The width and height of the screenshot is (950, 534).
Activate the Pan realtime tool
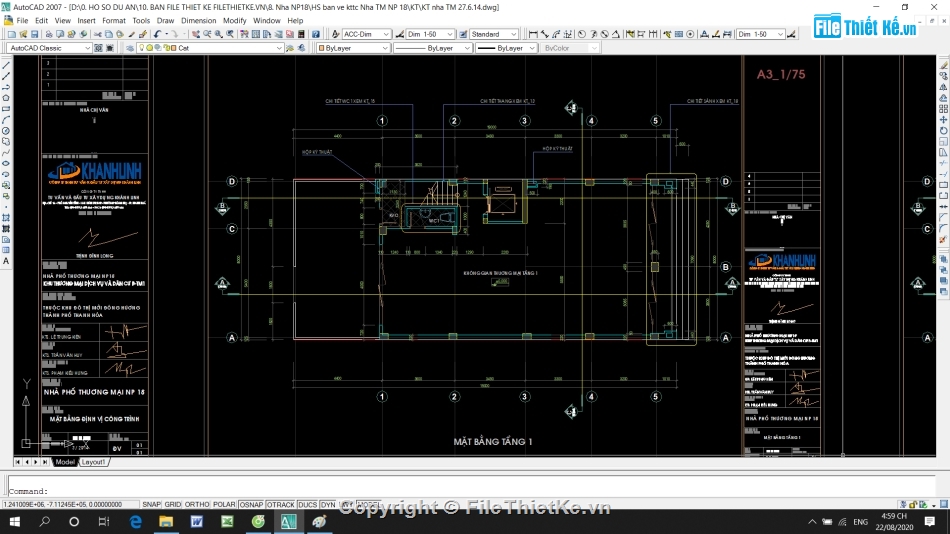click(196, 35)
